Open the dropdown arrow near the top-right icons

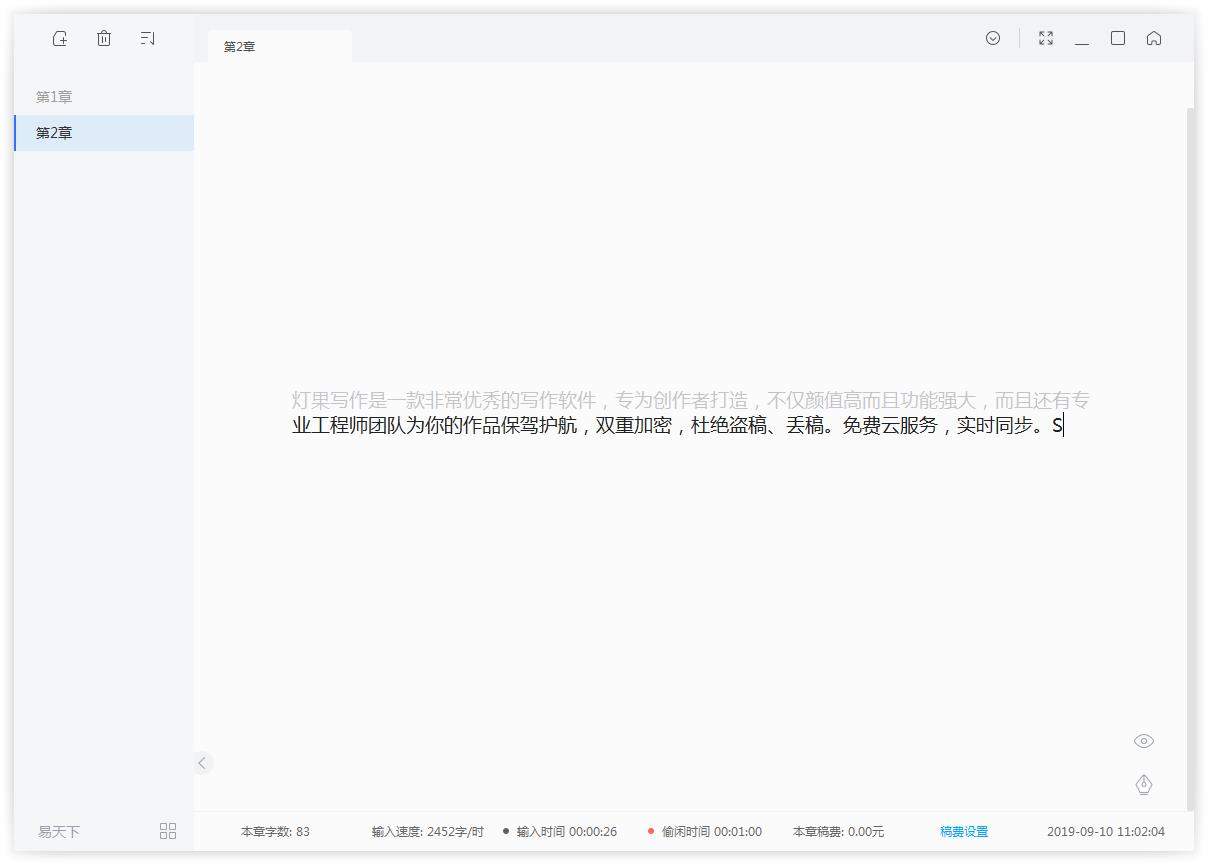point(993,38)
